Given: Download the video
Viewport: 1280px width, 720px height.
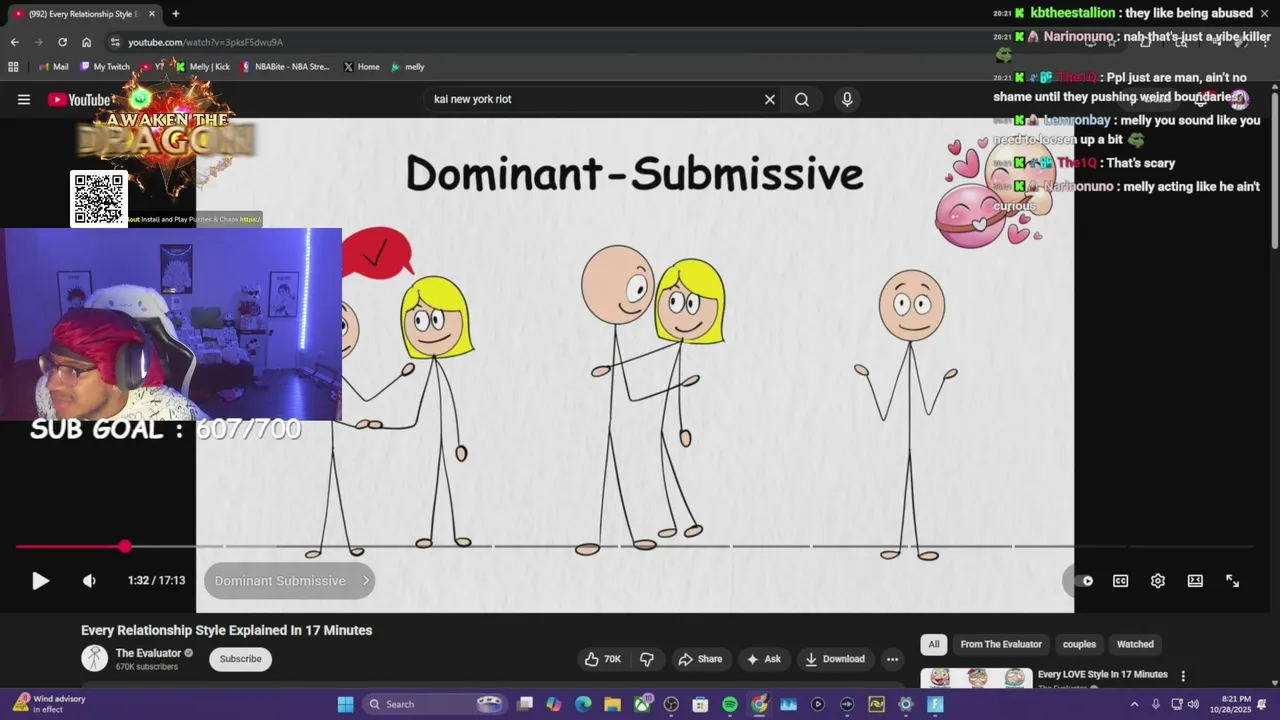Looking at the screenshot, I should [835, 659].
